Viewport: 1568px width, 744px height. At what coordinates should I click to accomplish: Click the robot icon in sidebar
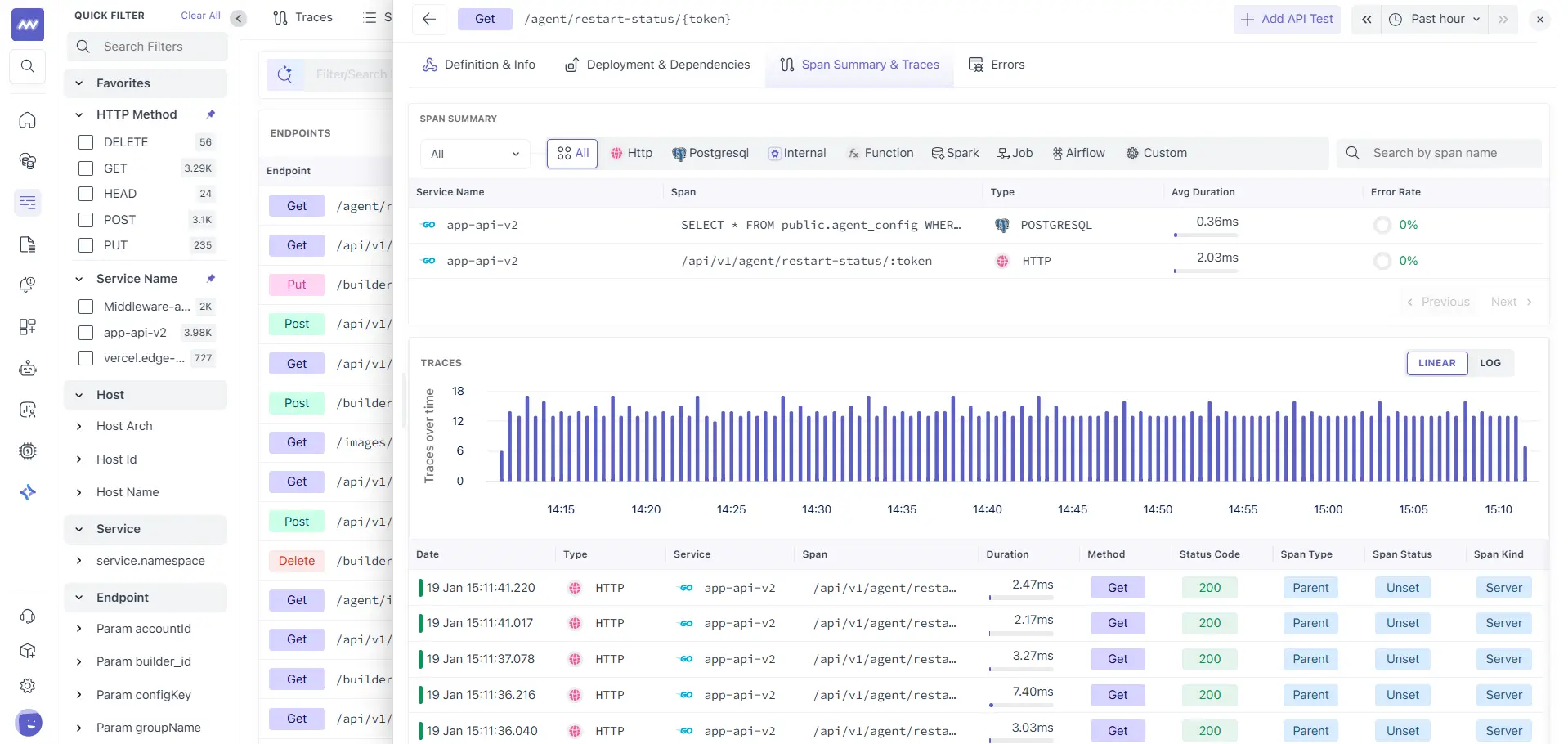27,369
